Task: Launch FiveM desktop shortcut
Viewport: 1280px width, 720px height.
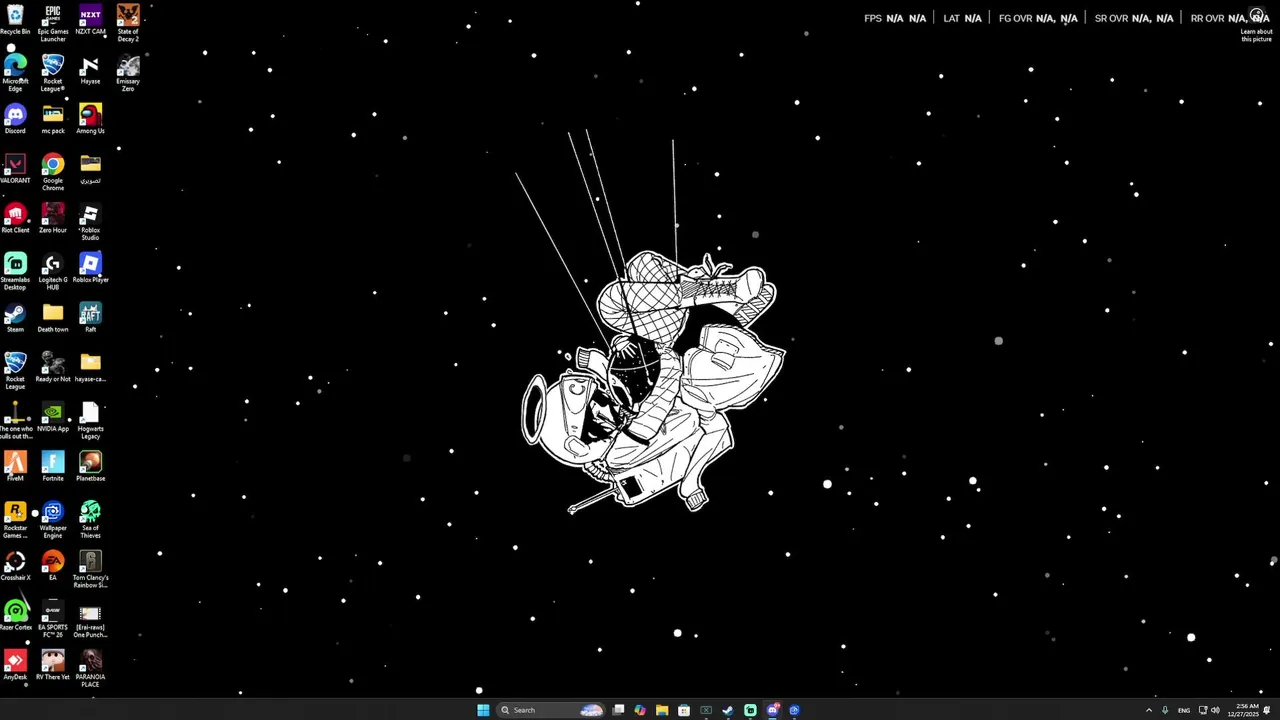Action: (x=15, y=467)
